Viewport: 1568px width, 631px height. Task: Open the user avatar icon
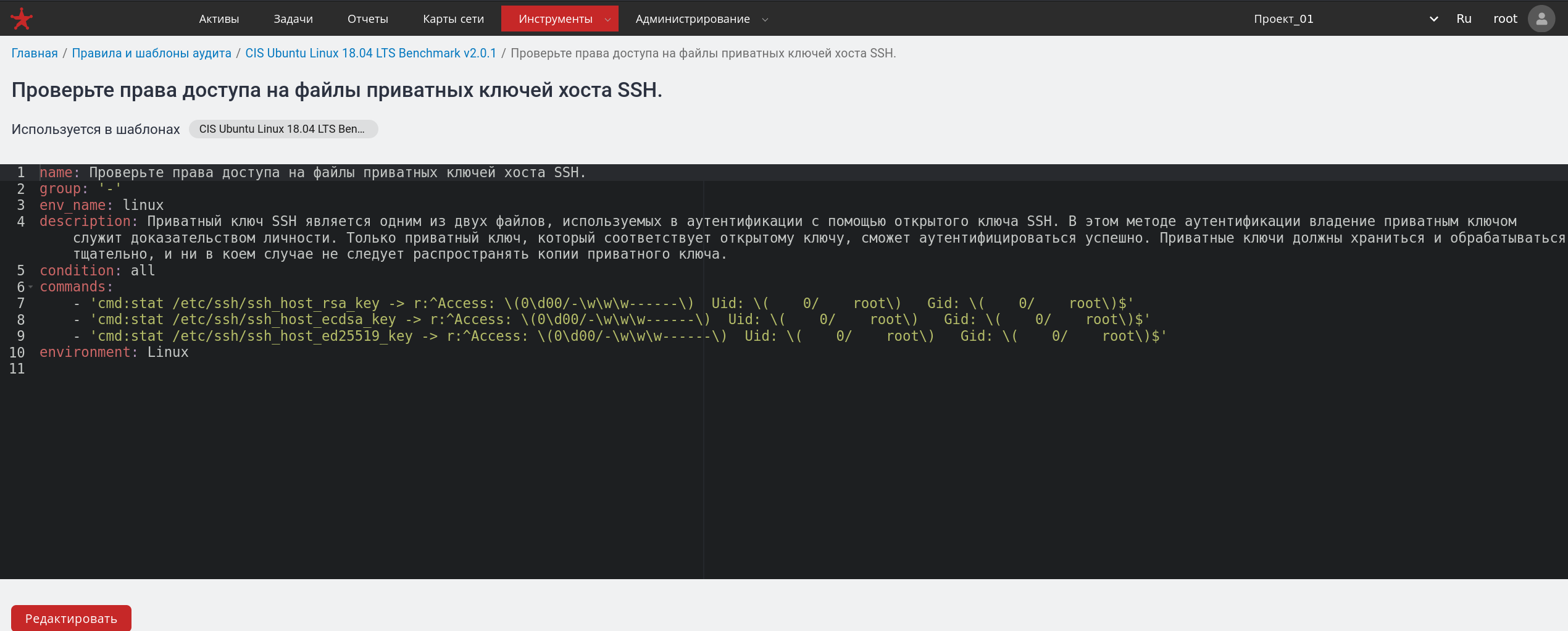click(x=1541, y=19)
